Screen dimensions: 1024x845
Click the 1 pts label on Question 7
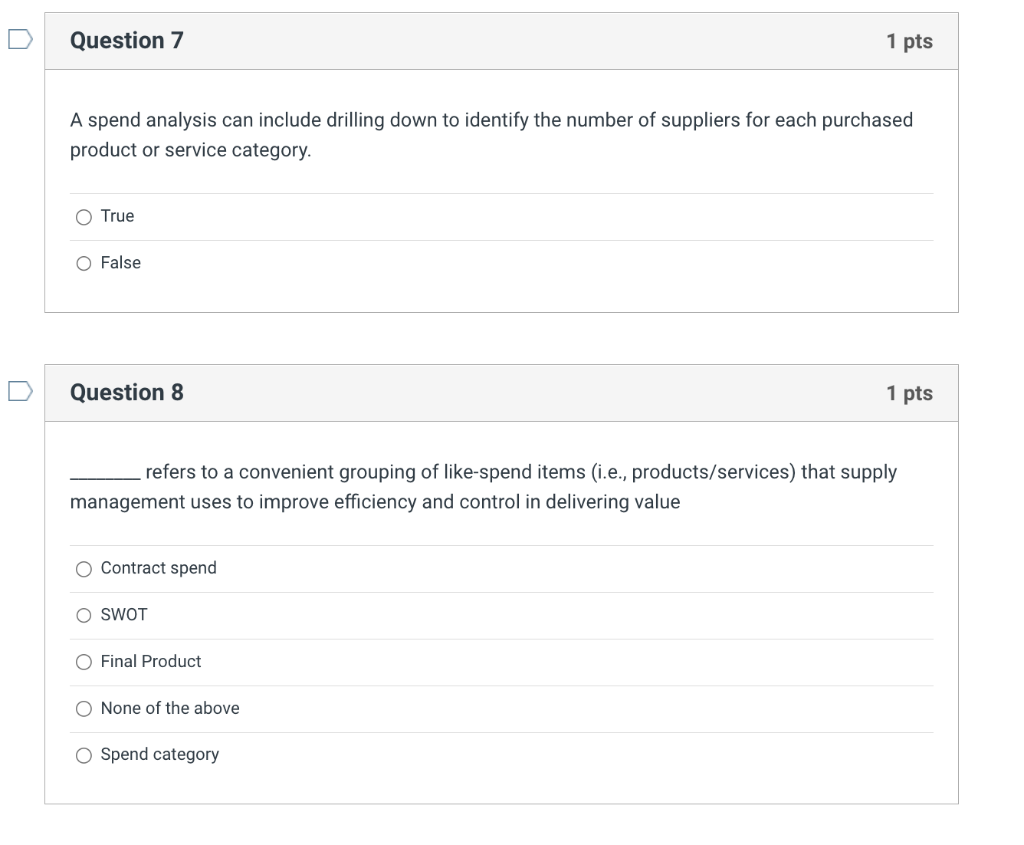click(x=909, y=42)
